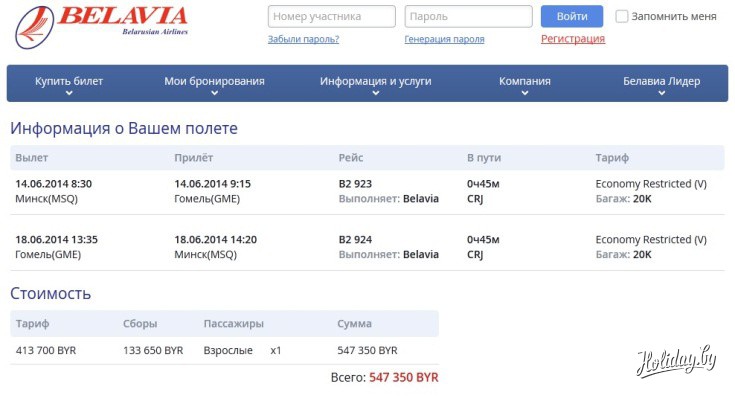The image size is (735, 398).
Task: Expand the chevron under Компания
Action: [x=525, y=93]
